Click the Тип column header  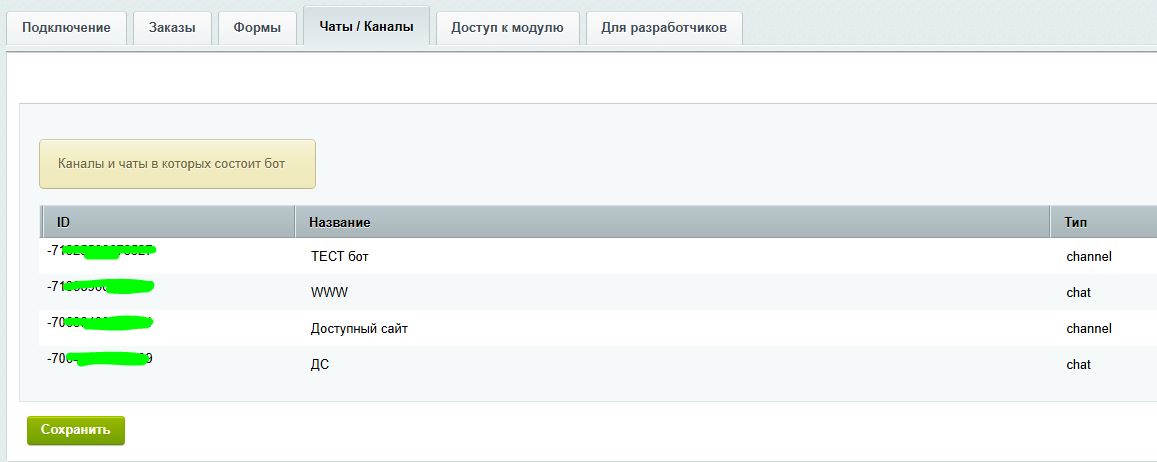1076,221
